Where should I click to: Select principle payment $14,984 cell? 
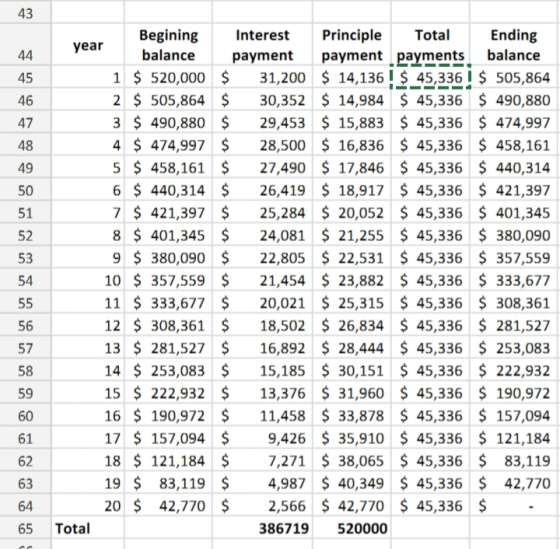click(352, 100)
